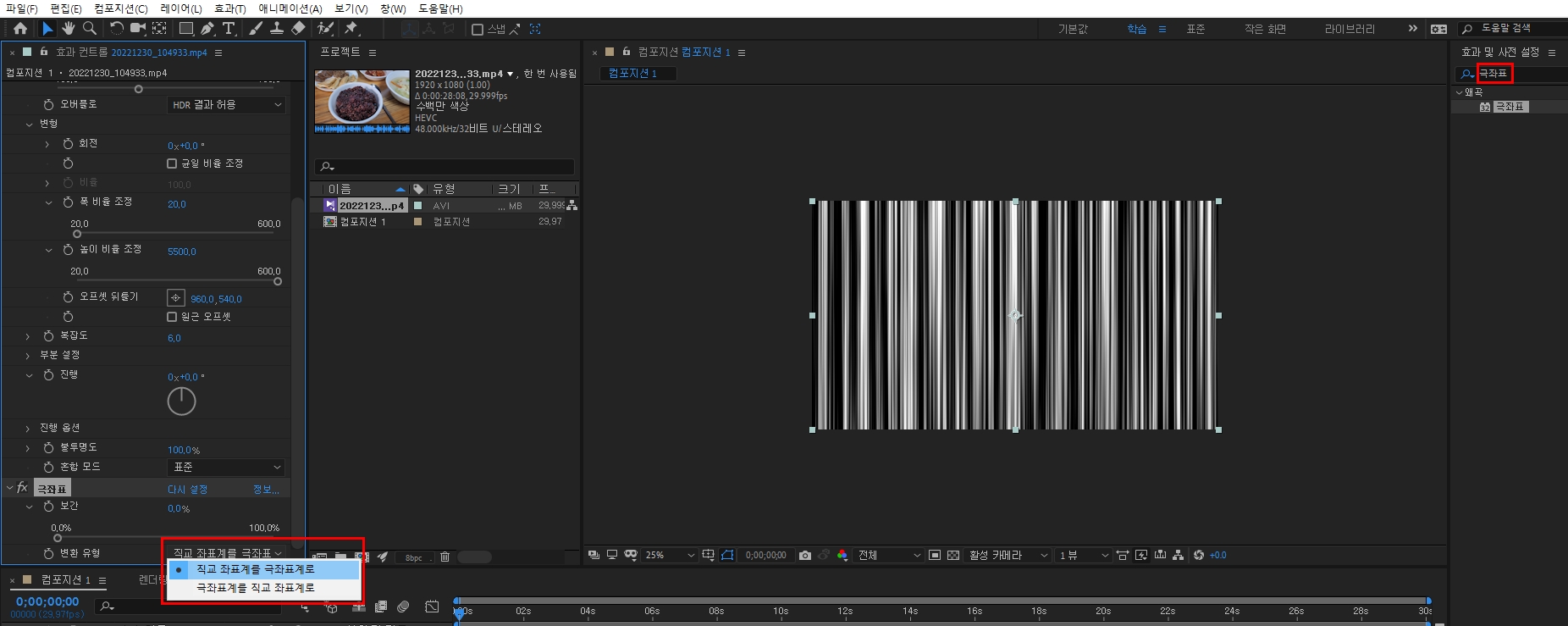1568x626 pixels.
Task: Collapse the 변형 property group
Action: (29, 125)
